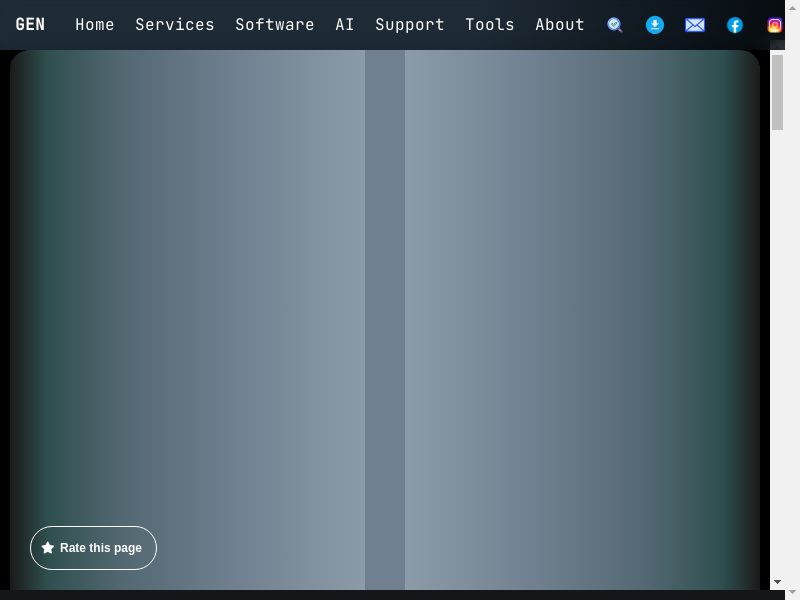This screenshot has height=600, width=800.
Task: Open the AI navigation link
Action: (x=345, y=25)
